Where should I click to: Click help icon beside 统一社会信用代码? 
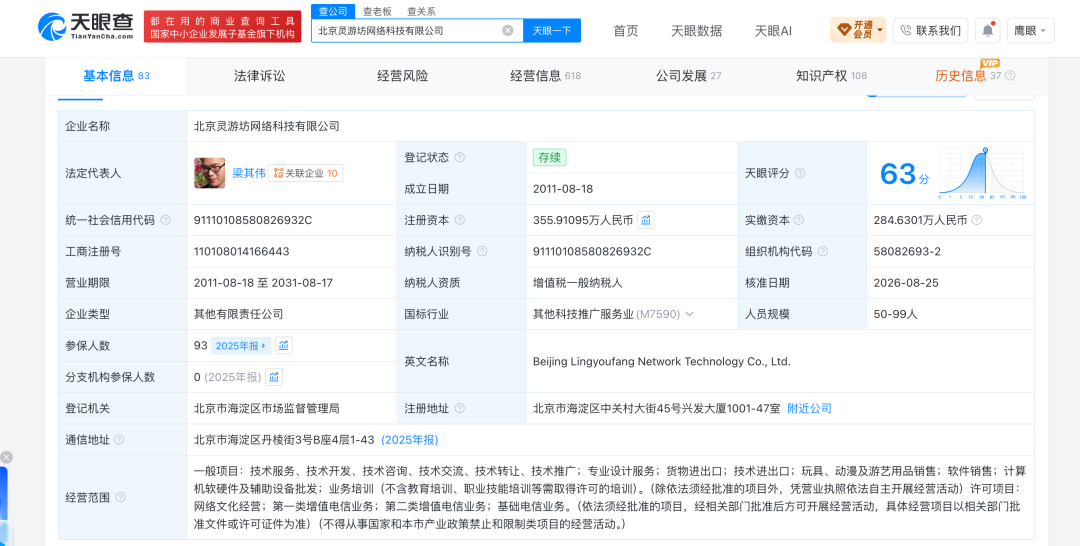[x=165, y=220]
